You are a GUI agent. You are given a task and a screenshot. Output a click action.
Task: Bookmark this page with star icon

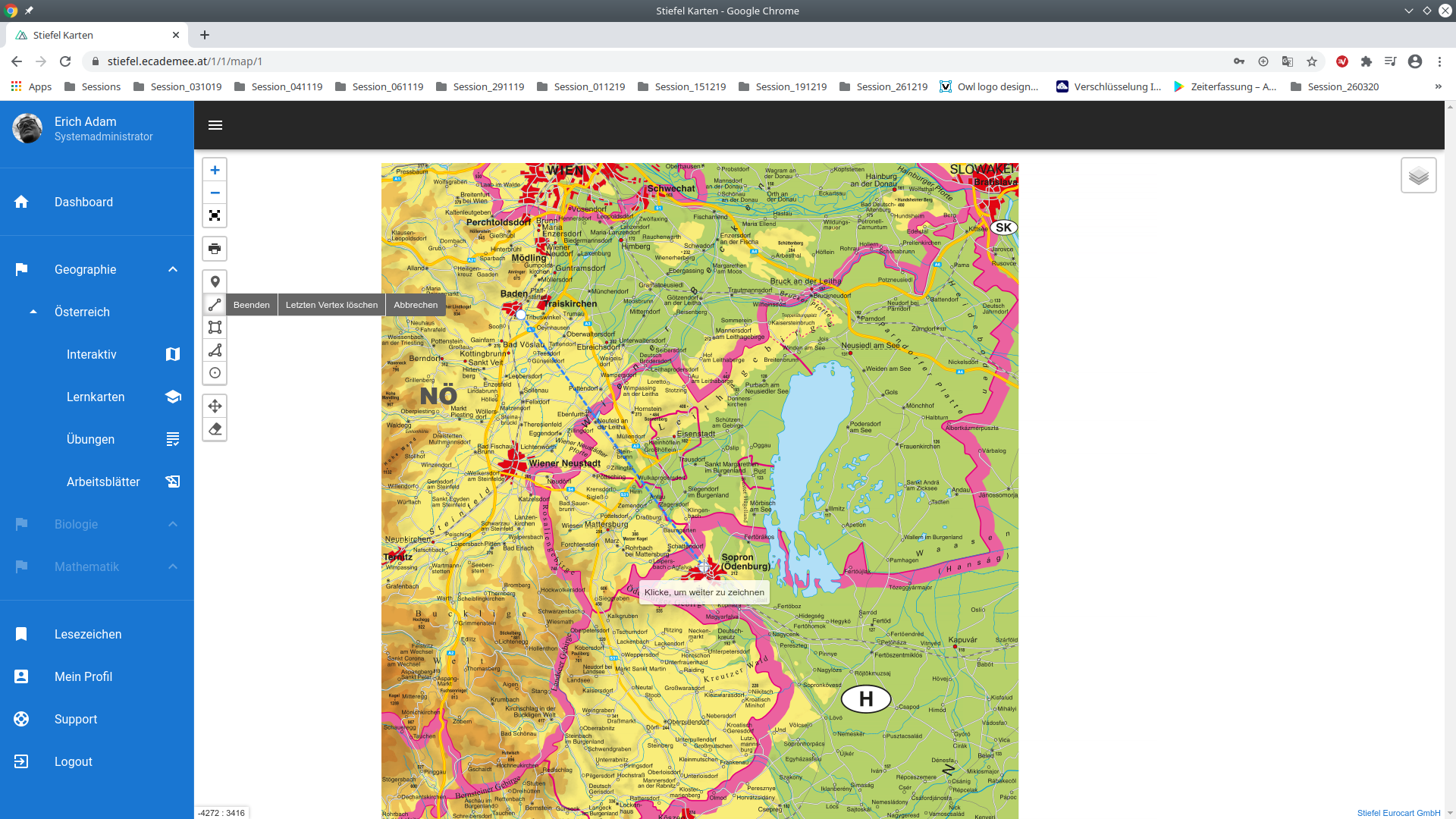coord(1312,61)
